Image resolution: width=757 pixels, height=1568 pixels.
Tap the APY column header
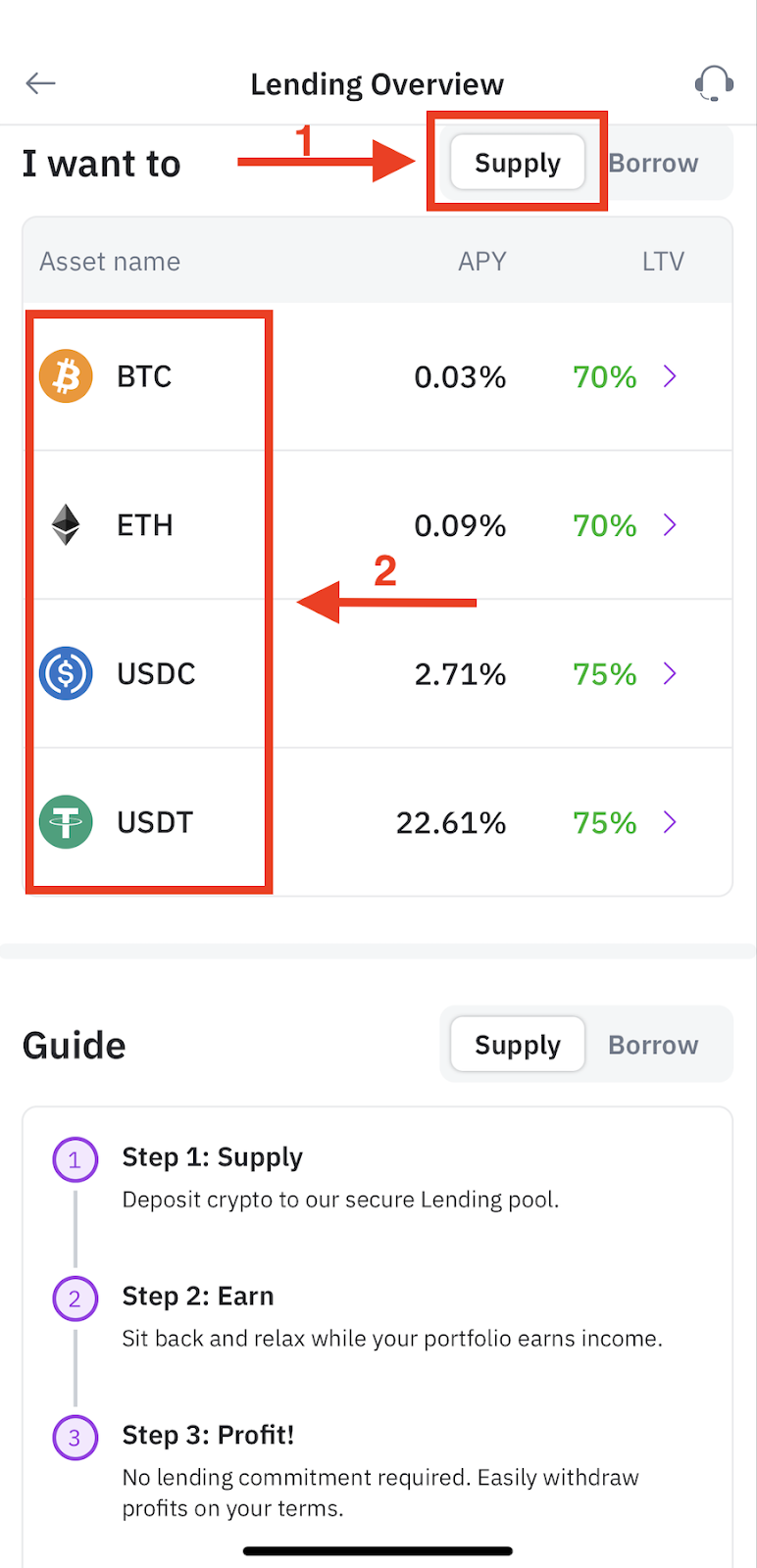tap(481, 262)
